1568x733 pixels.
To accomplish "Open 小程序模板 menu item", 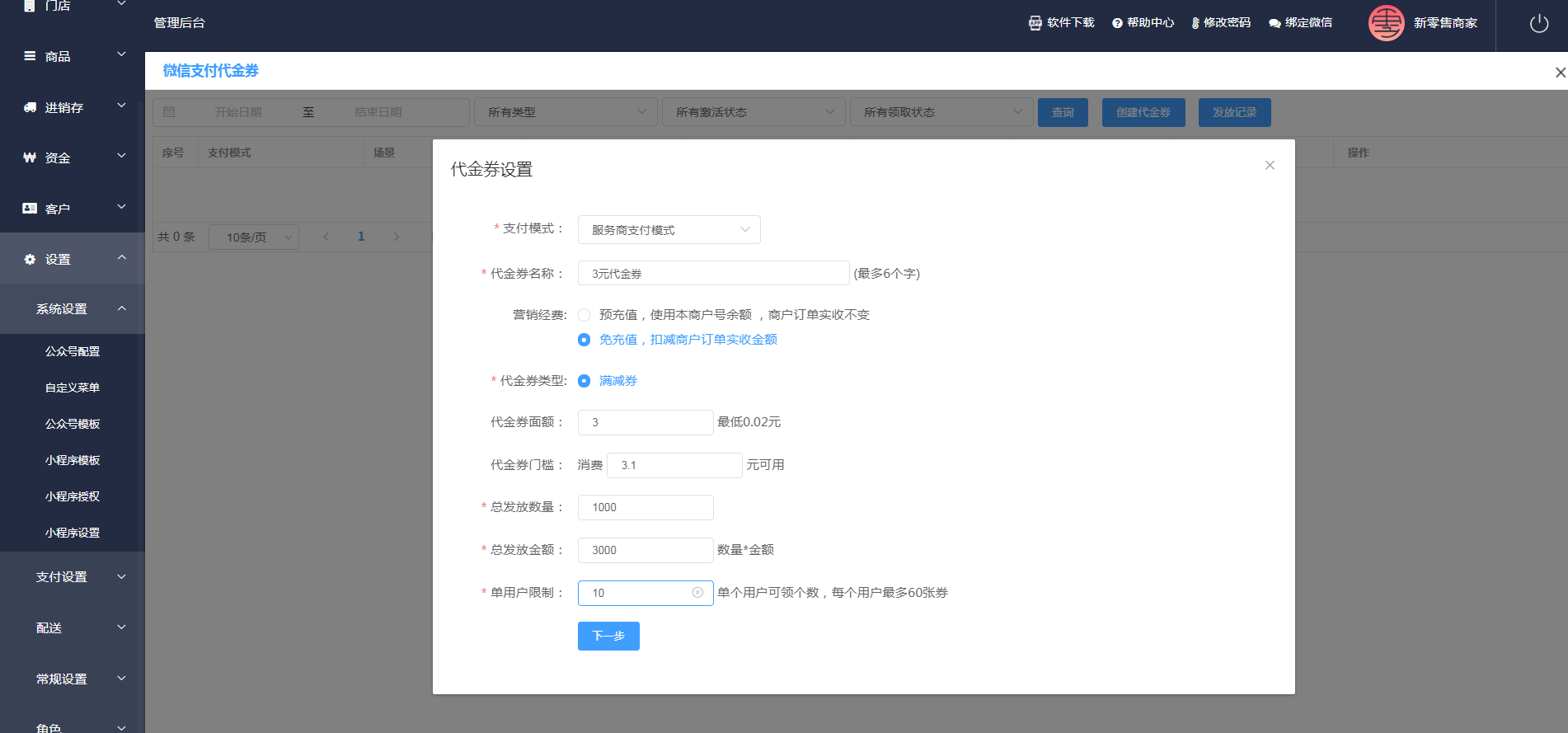I will coord(73,460).
